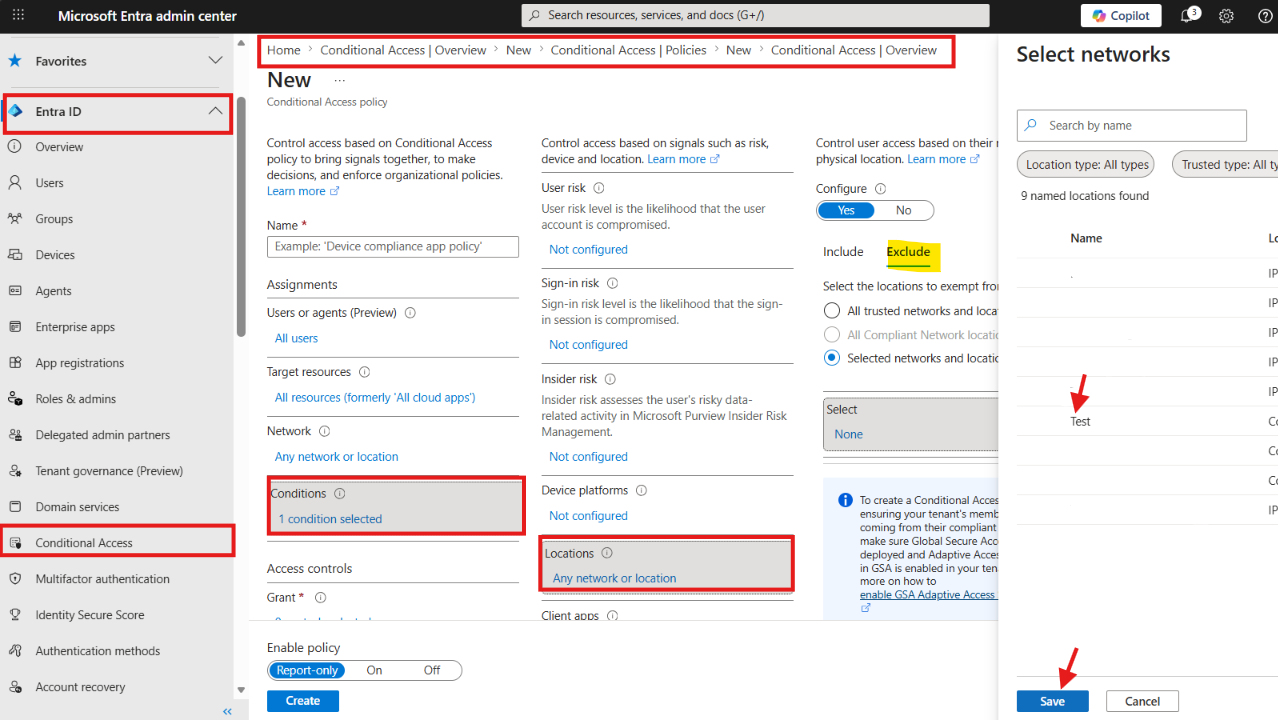Set Enable policy to On
The width and height of the screenshot is (1278, 720).
pos(374,670)
